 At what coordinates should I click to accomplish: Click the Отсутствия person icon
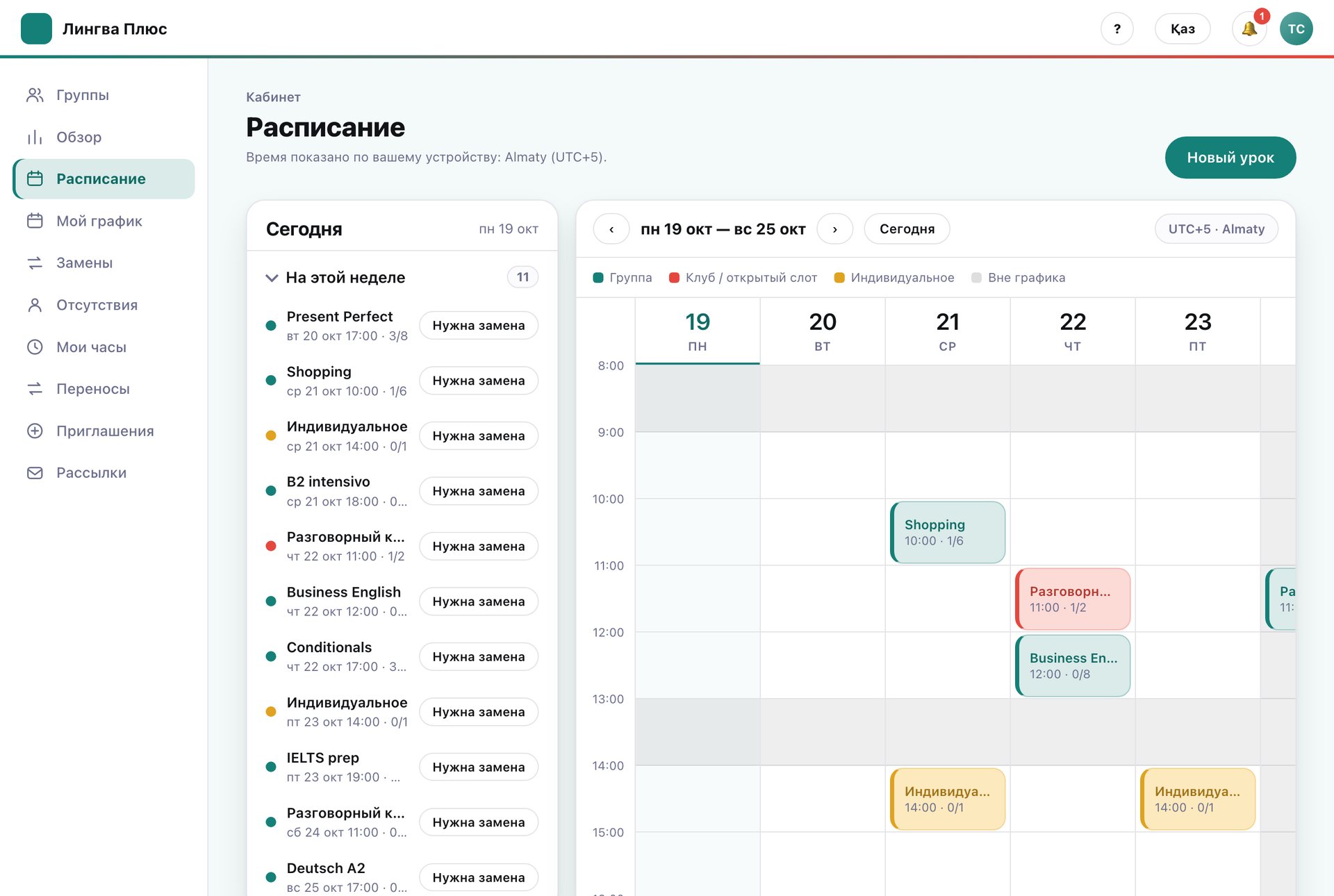pyautogui.click(x=35, y=305)
